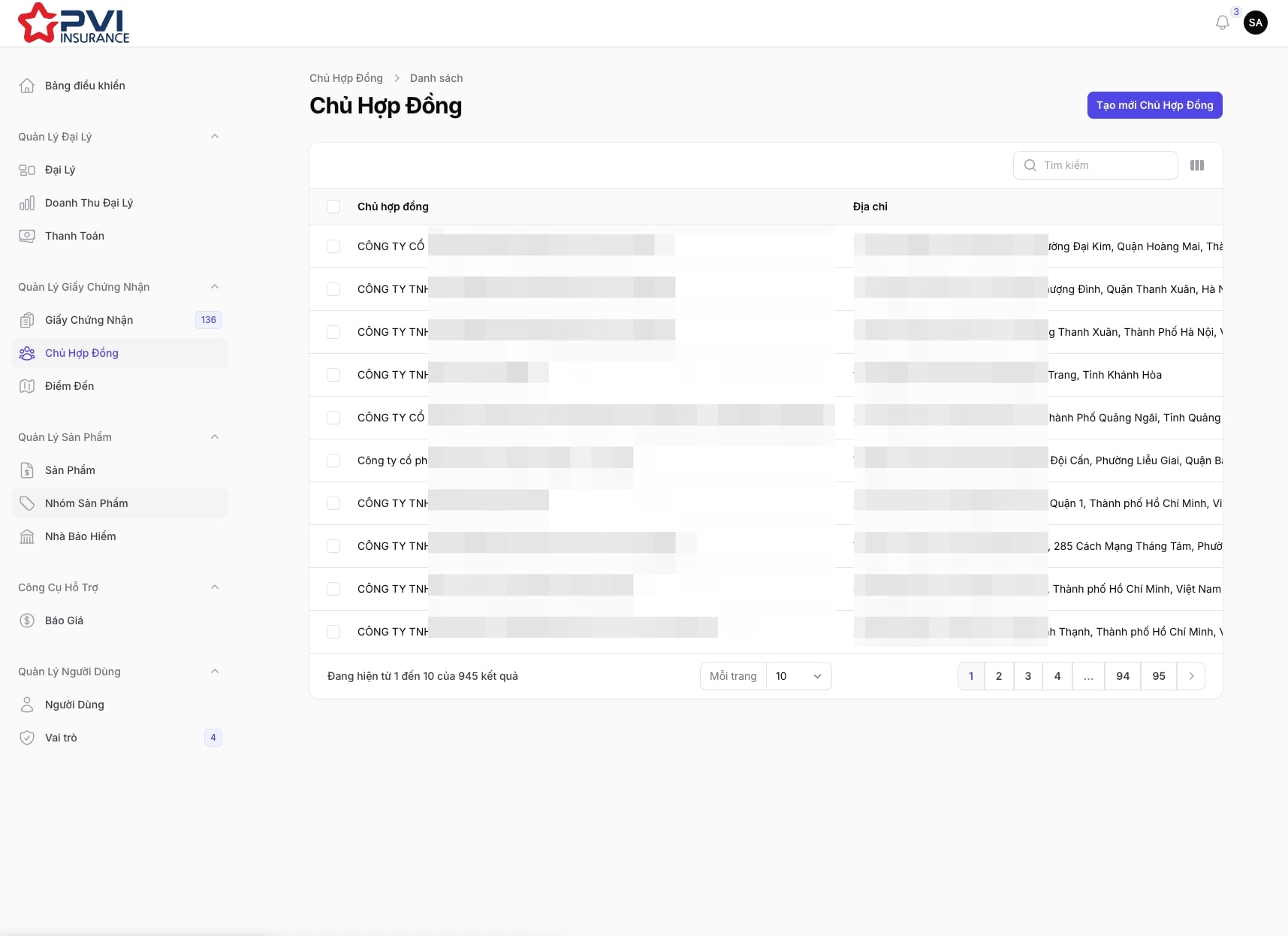Collapse the Quản Lý Đại Lý section
This screenshot has height=936, width=1288.
click(x=215, y=137)
